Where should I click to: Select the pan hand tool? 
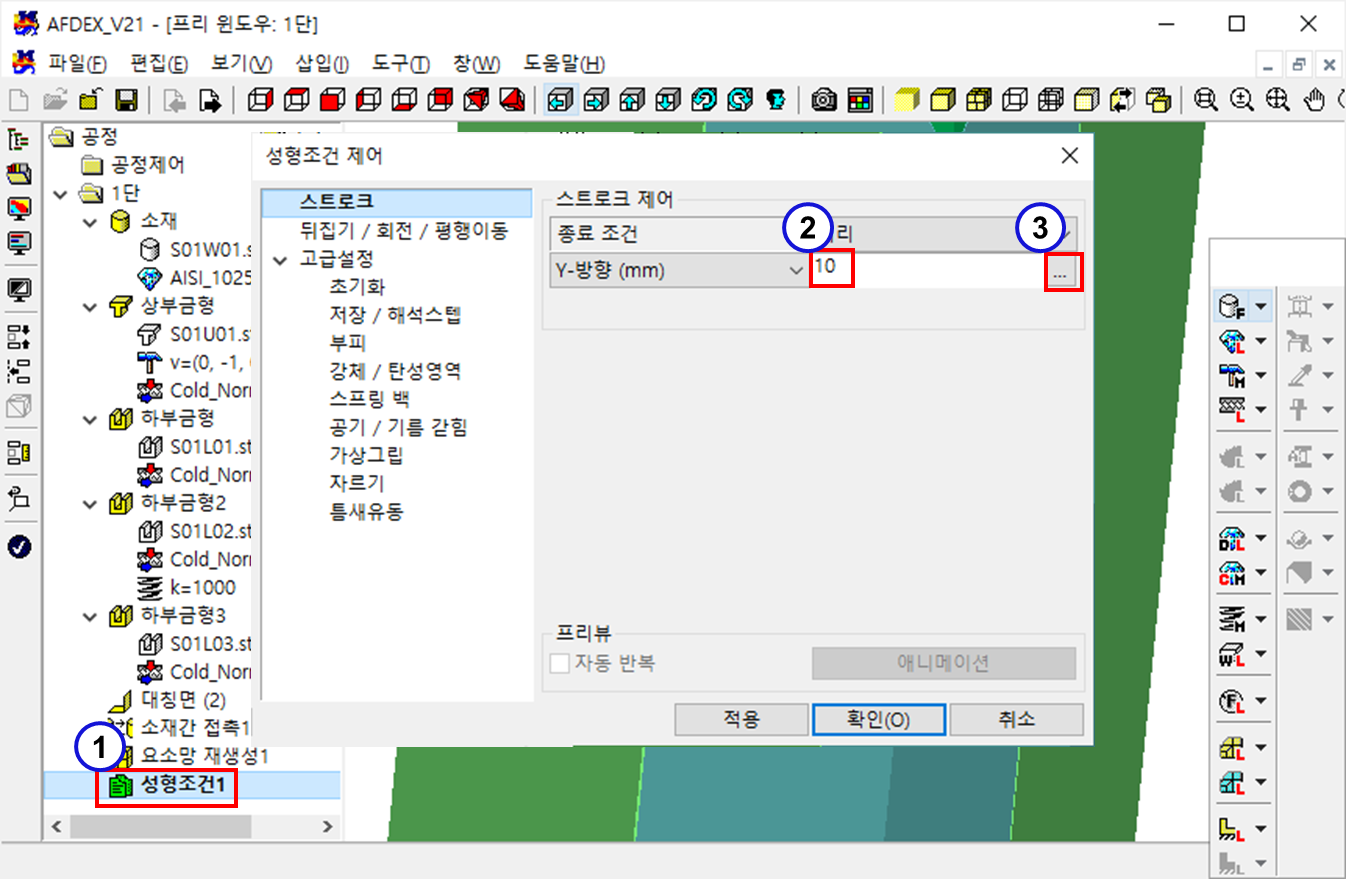pos(1316,100)
